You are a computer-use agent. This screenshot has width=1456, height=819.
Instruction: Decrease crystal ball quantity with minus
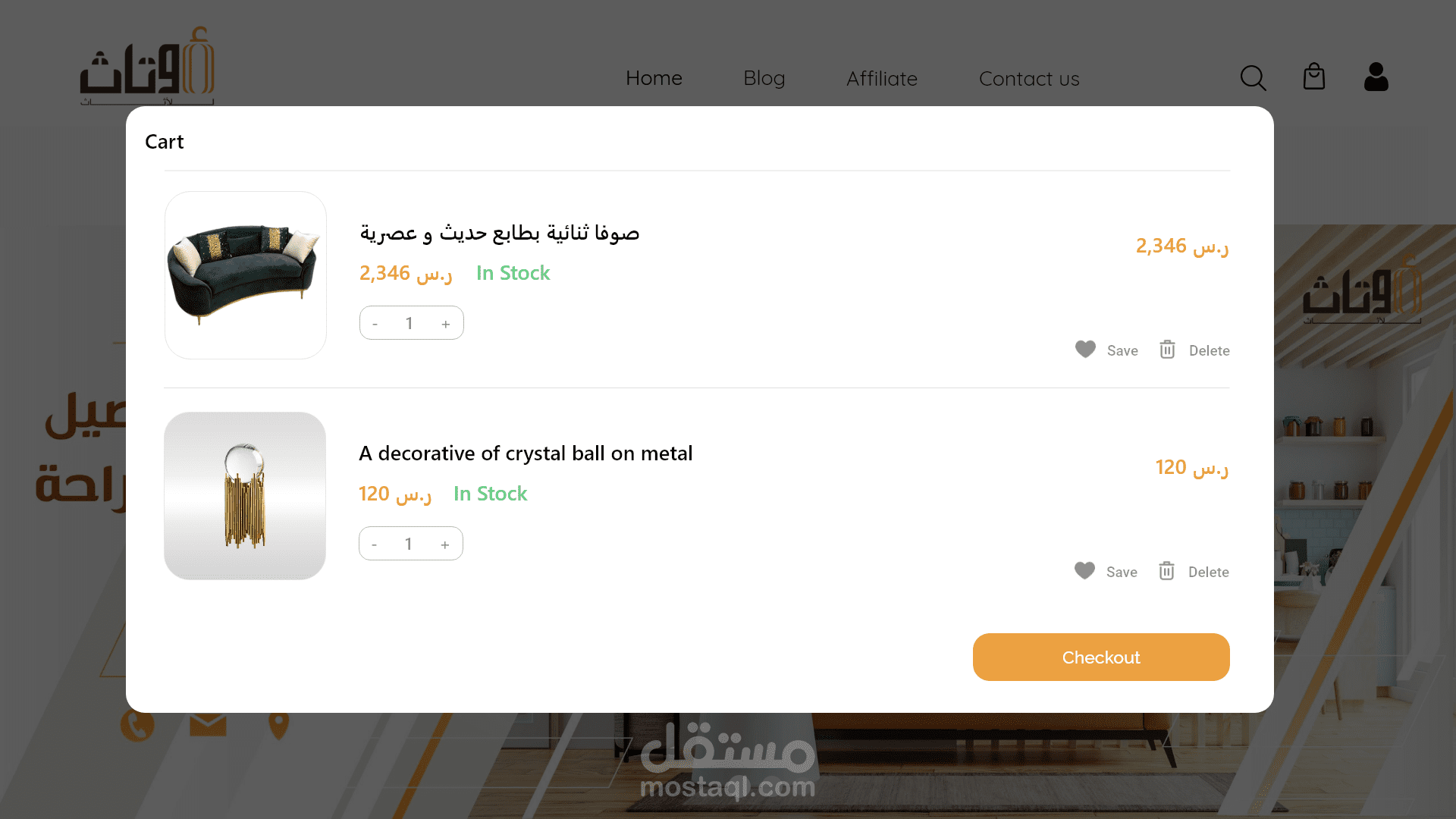tap(374, 544)
